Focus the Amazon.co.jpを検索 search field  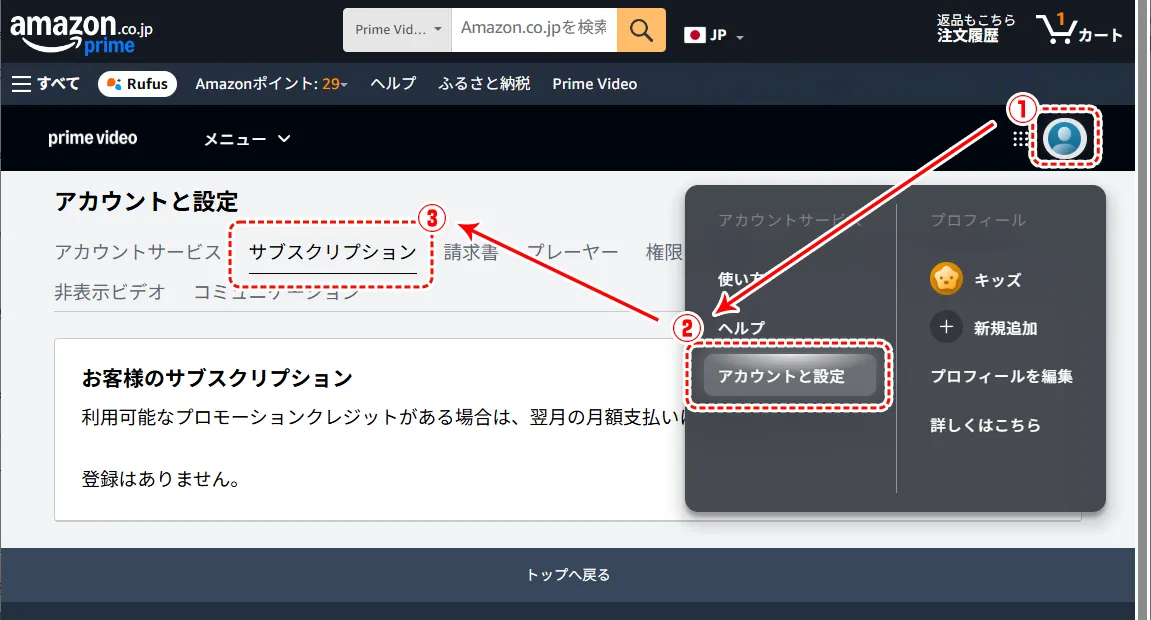534,30
